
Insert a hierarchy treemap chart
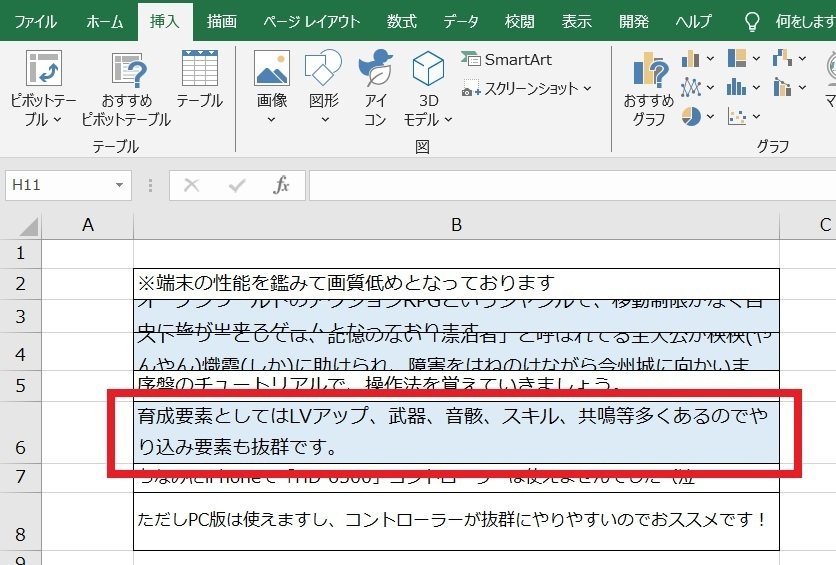pos(737,58)
